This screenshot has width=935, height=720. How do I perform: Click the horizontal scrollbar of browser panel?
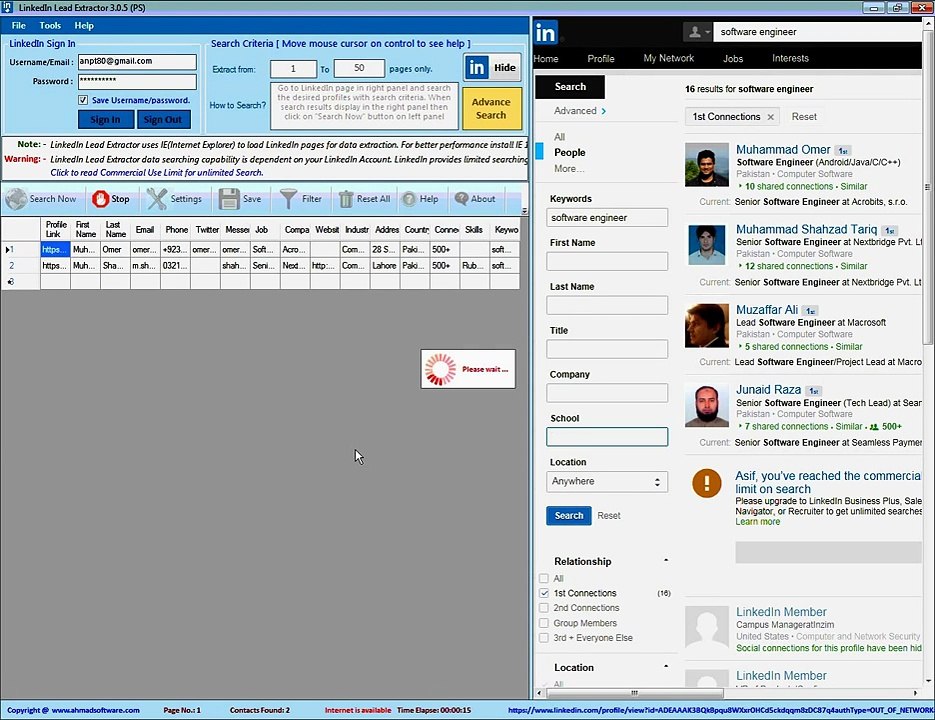pyautogui.click(x=633, y=693)
